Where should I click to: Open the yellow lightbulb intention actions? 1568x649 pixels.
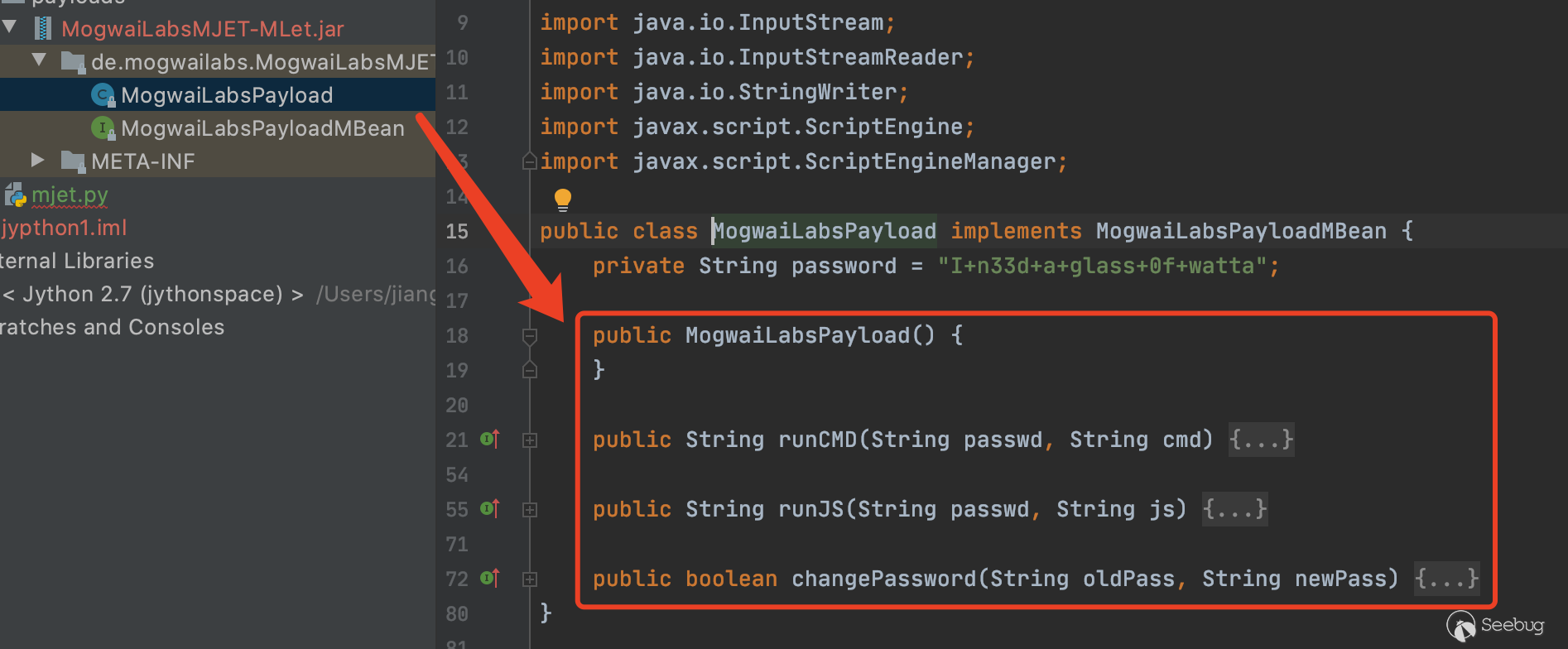[x=563, y=199]
